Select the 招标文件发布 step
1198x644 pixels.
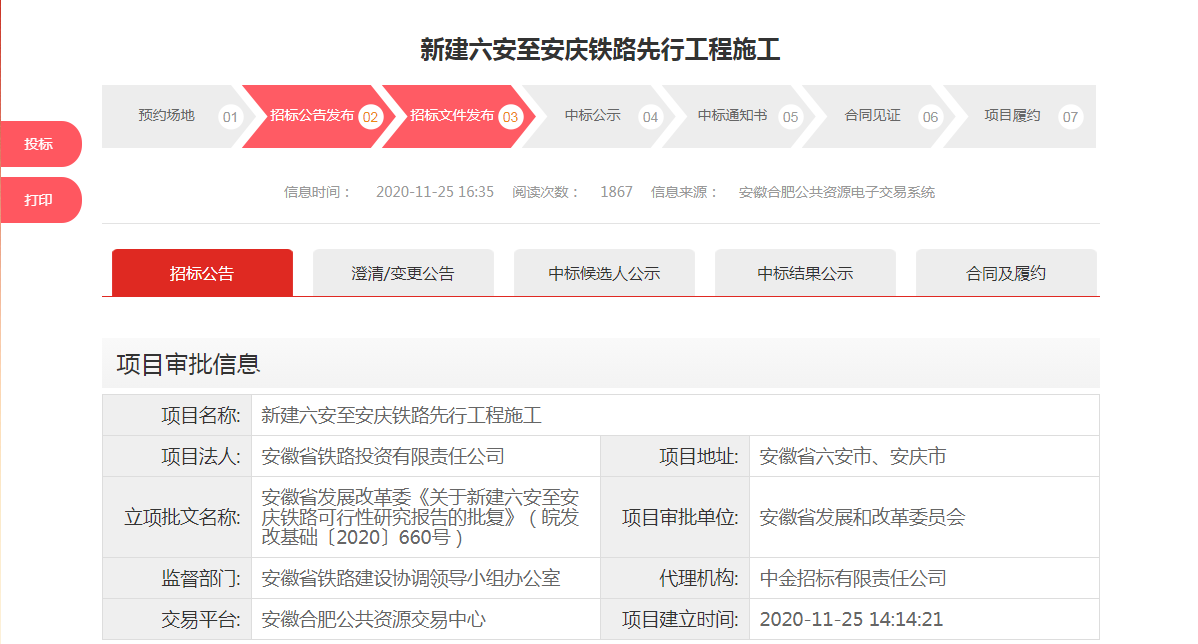(x=451, y=116)
